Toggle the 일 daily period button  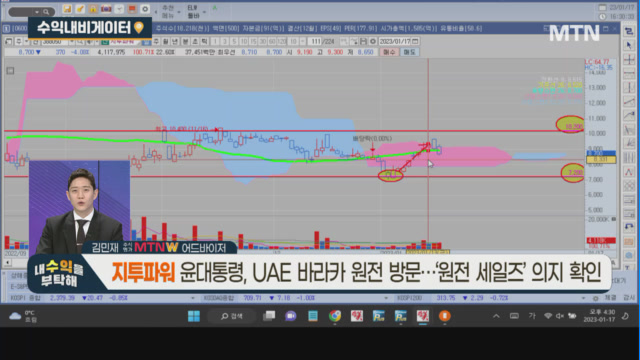pos(147,41)
